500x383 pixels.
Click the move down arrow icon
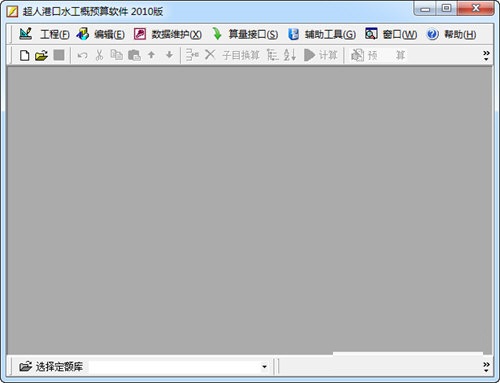pos(169,55)
